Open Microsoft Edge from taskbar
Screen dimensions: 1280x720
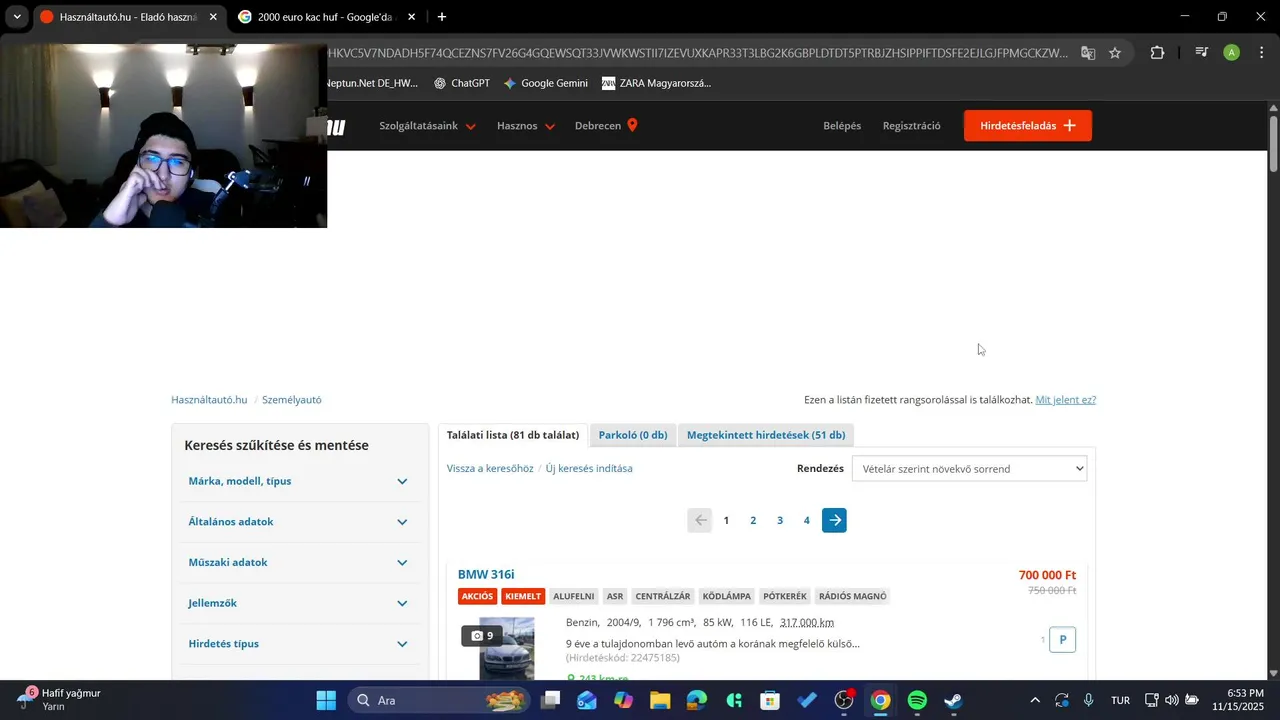[x=697, y=700]
